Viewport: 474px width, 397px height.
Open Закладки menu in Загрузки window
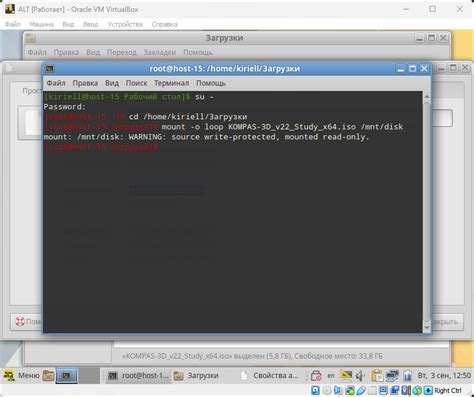click(160, 53)
